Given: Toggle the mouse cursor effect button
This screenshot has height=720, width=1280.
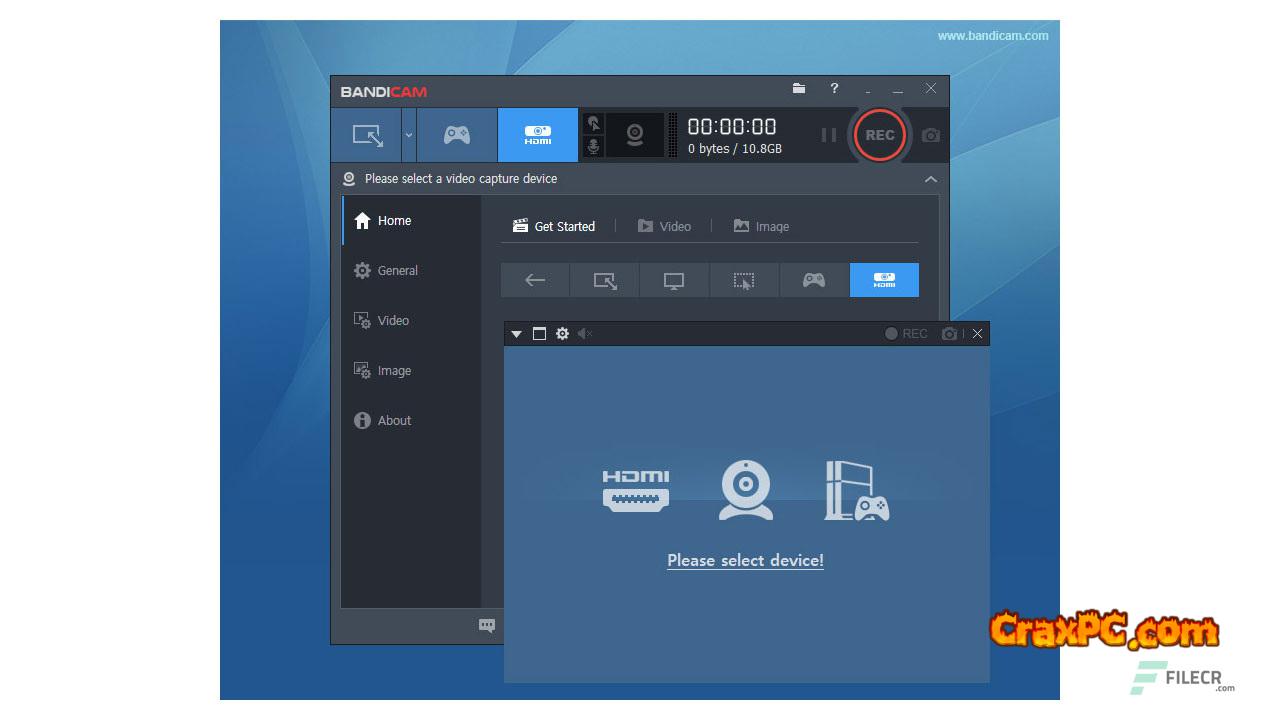Looking at the screenshot, I should pyautogui.click(x=594, y=123).
